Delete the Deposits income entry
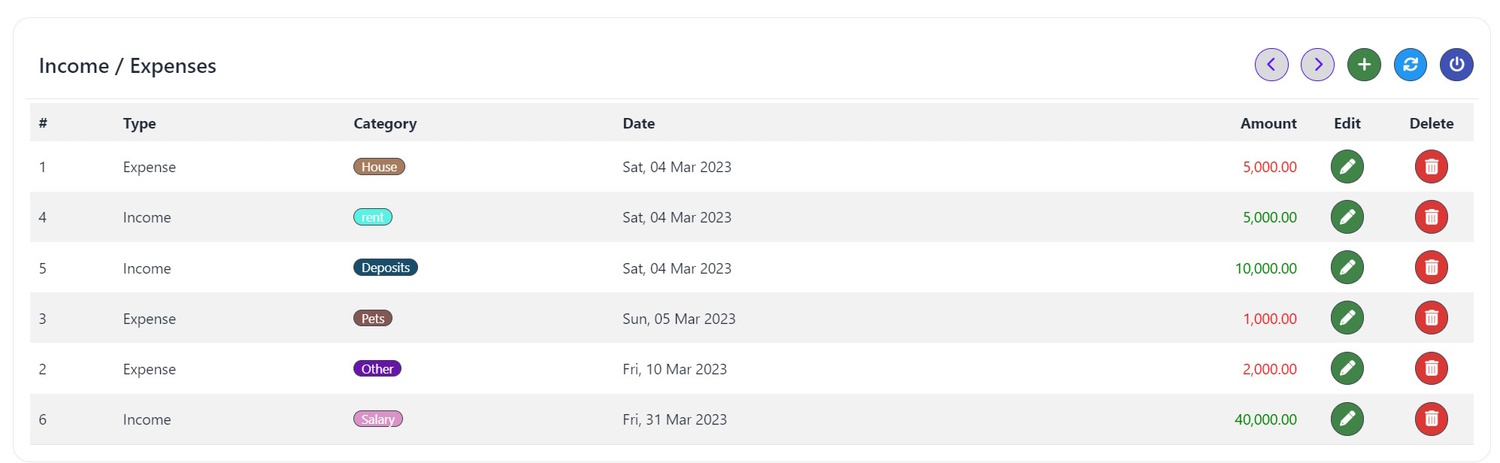This screenshot has height=463, width=1500. click(1431, 268)
